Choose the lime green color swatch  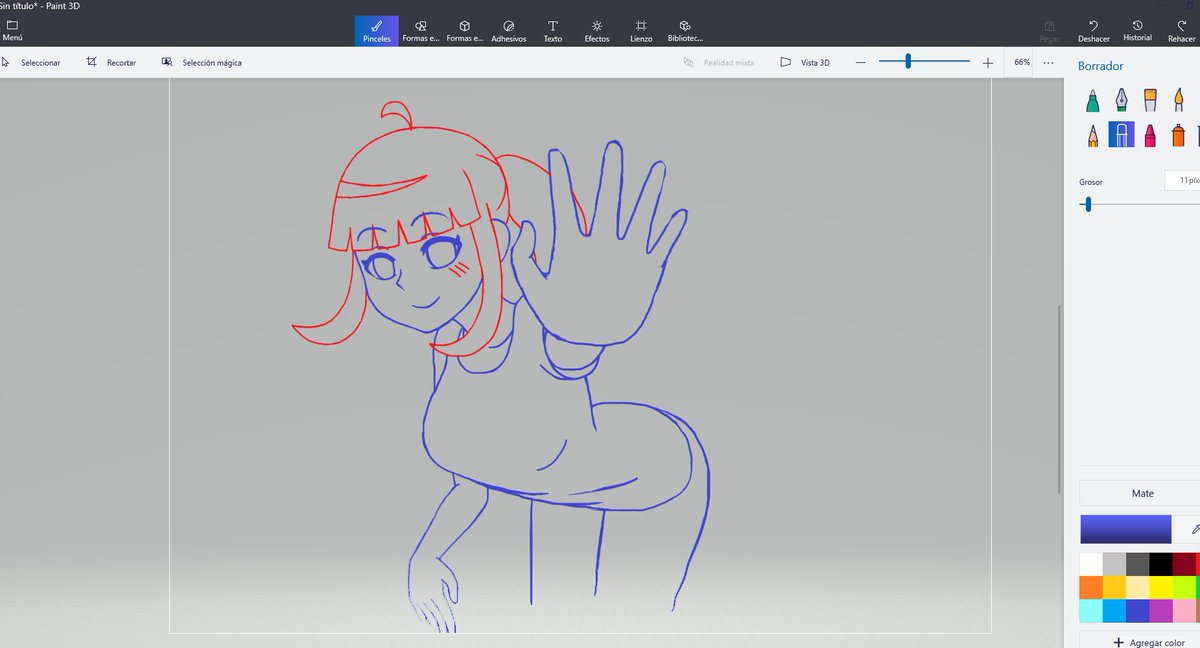coord(1183,587)
